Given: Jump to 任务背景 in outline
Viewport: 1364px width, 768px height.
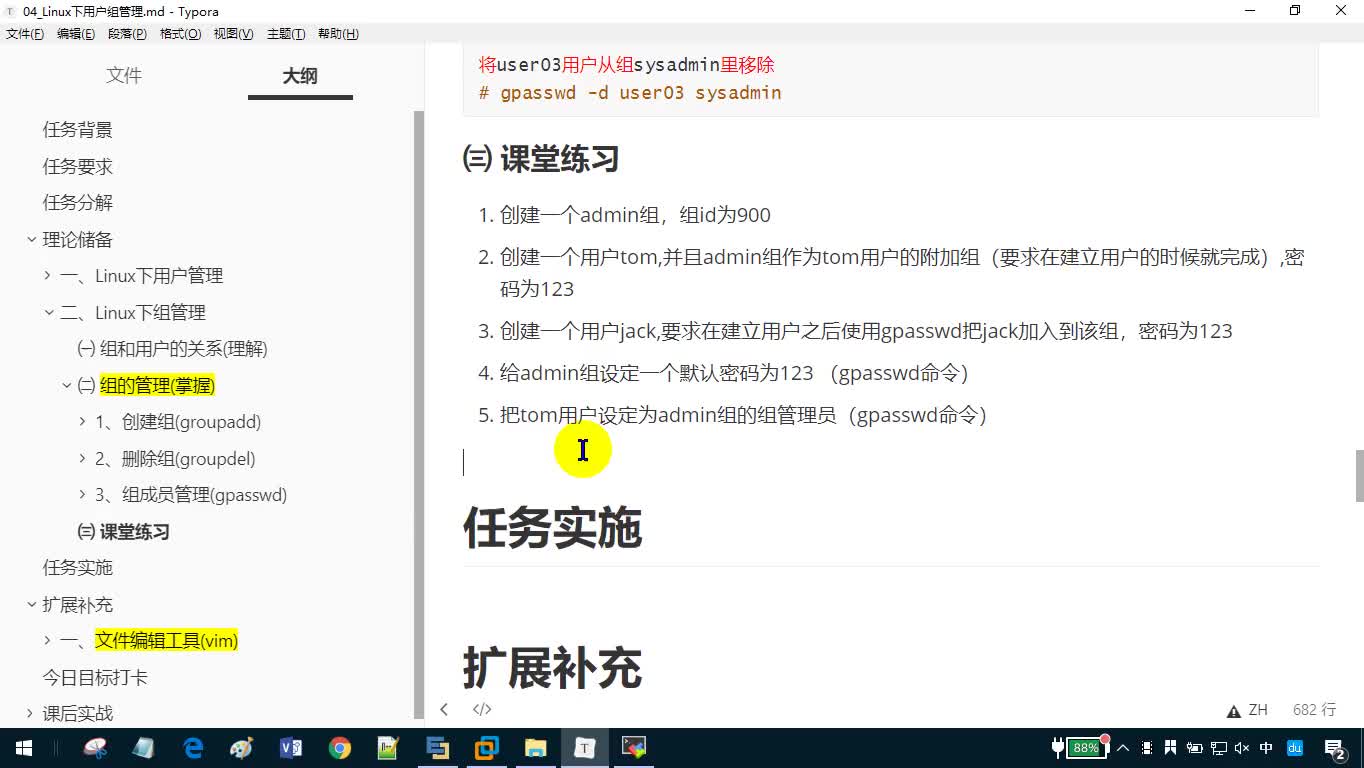Looking at the screenshot, I should click(x=77, y=130).
